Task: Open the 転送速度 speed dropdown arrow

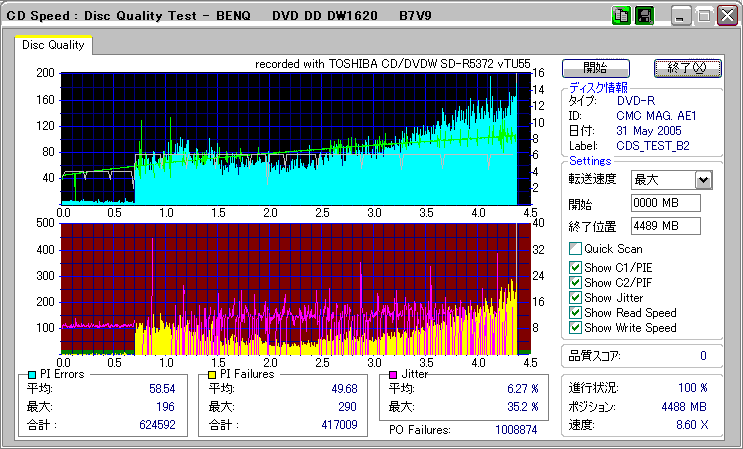Action: [702, 180]
